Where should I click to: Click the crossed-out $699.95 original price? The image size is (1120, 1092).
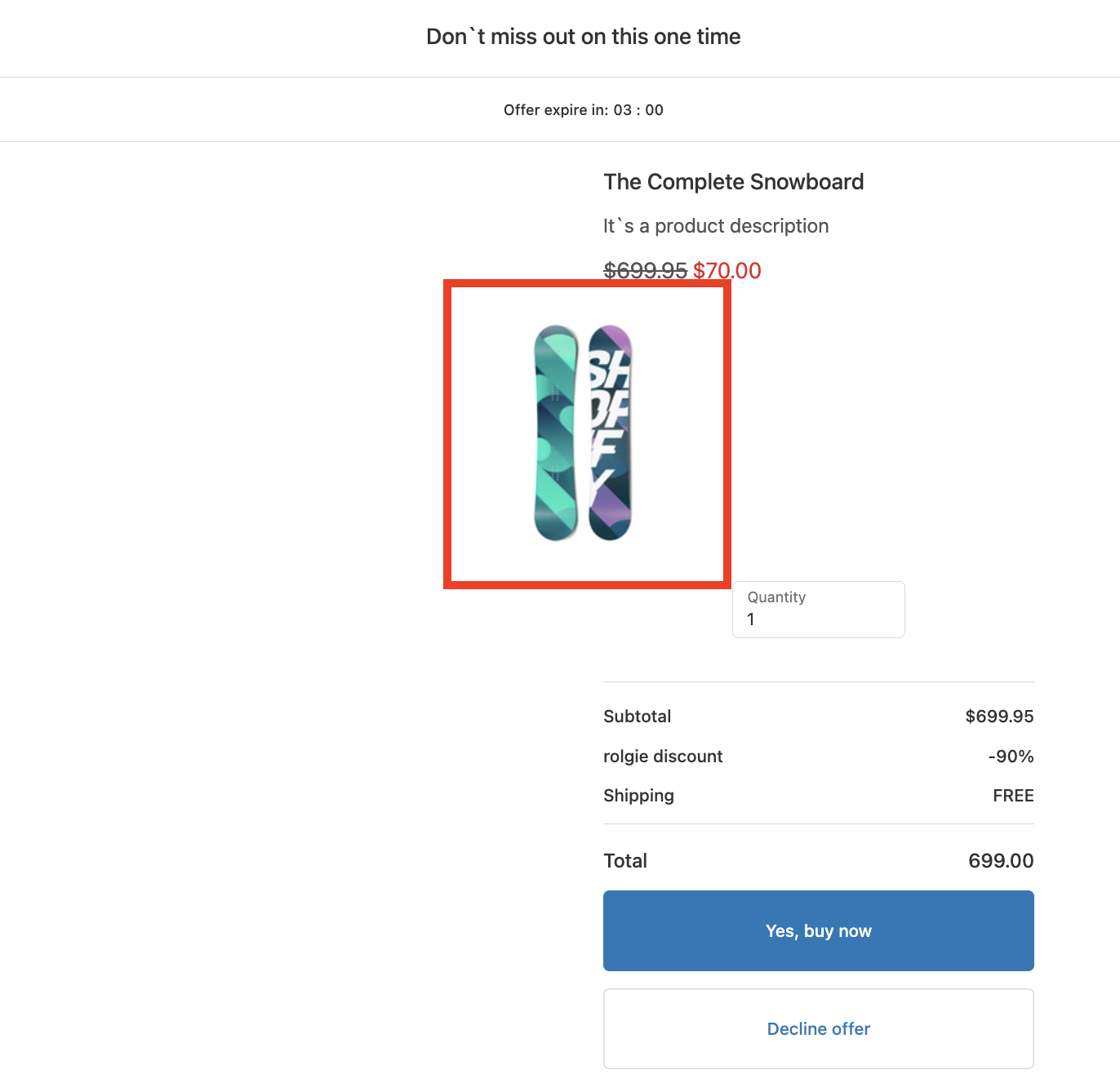tap(645, 270)
